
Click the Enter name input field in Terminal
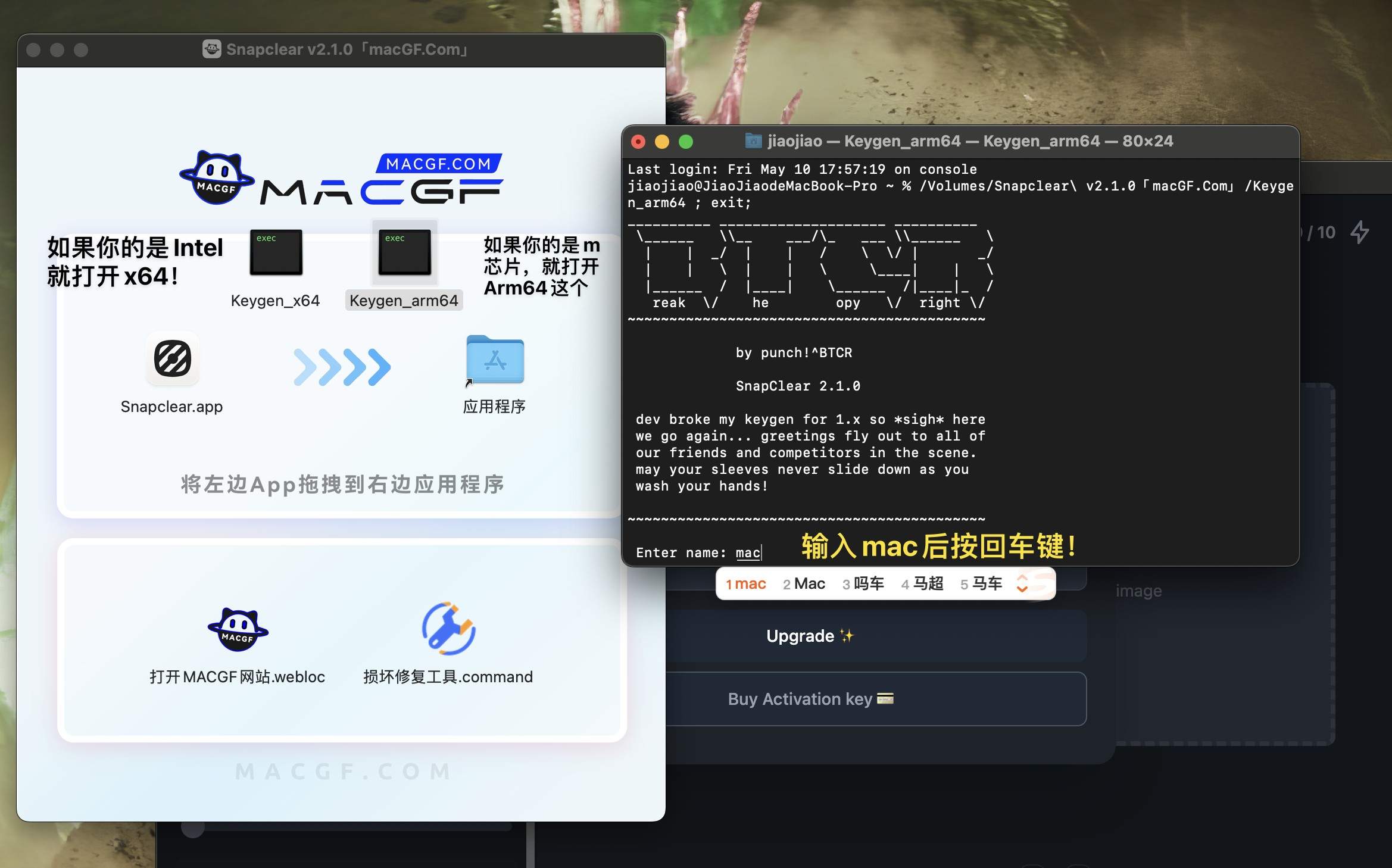pyautogui.click(x=749, y=552)
